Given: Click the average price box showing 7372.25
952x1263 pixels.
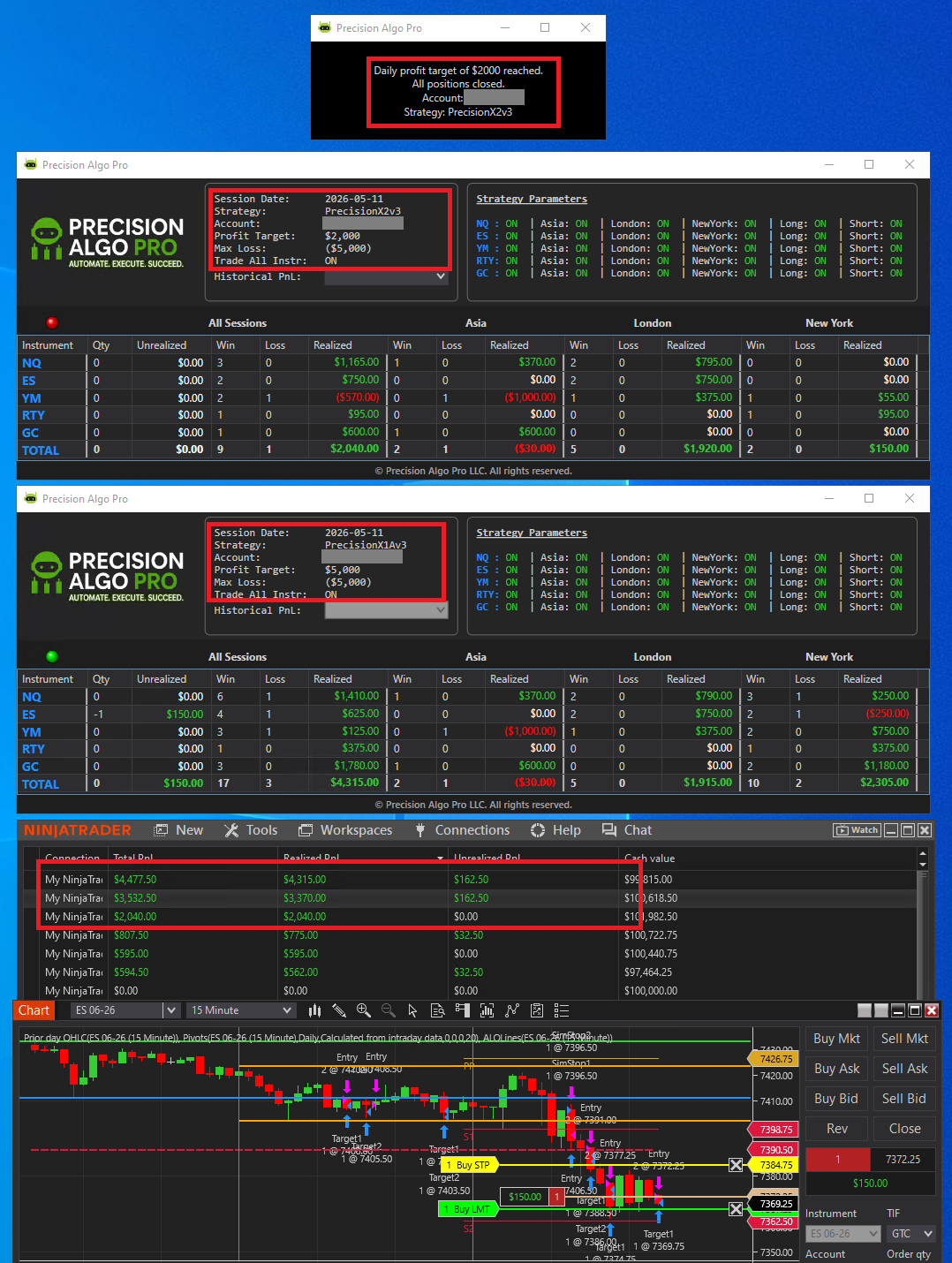Looking at the screenshot, I should 903,1160.
